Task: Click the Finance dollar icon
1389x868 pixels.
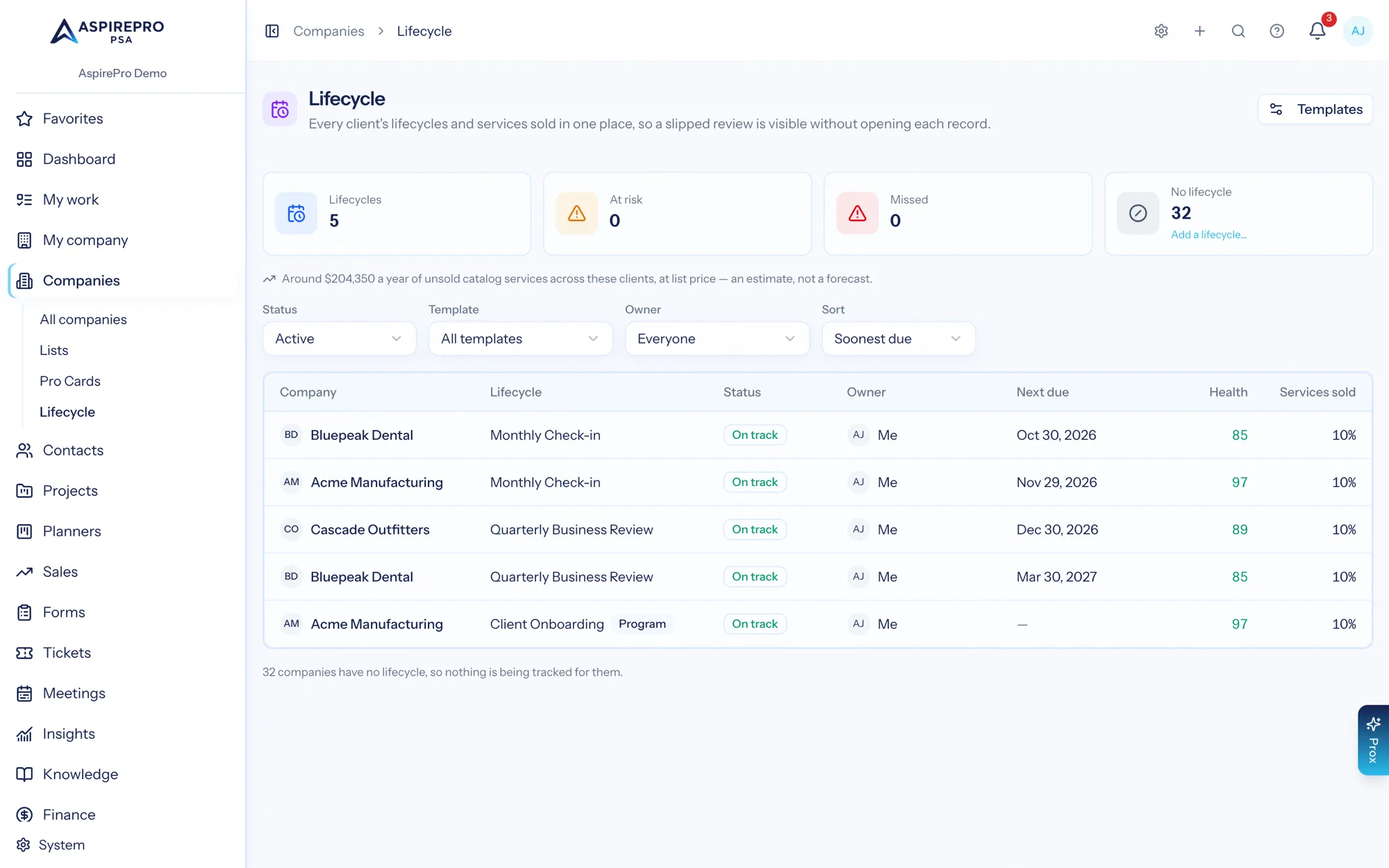Action: 24,815
